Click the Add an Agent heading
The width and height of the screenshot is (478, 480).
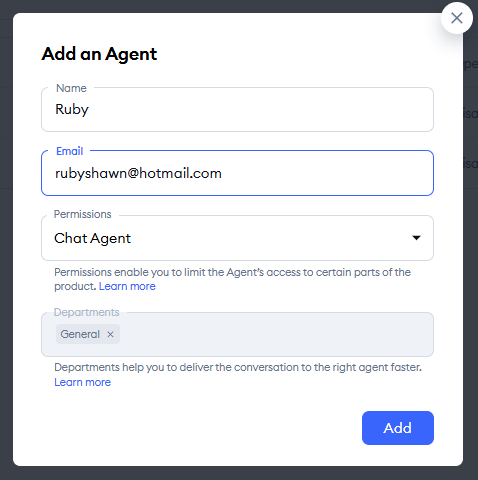99,54
